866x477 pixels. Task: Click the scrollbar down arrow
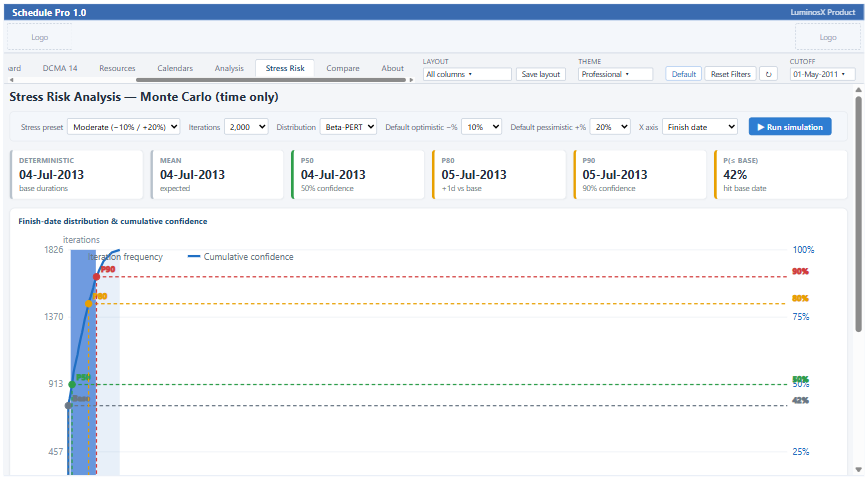(858, 470)
